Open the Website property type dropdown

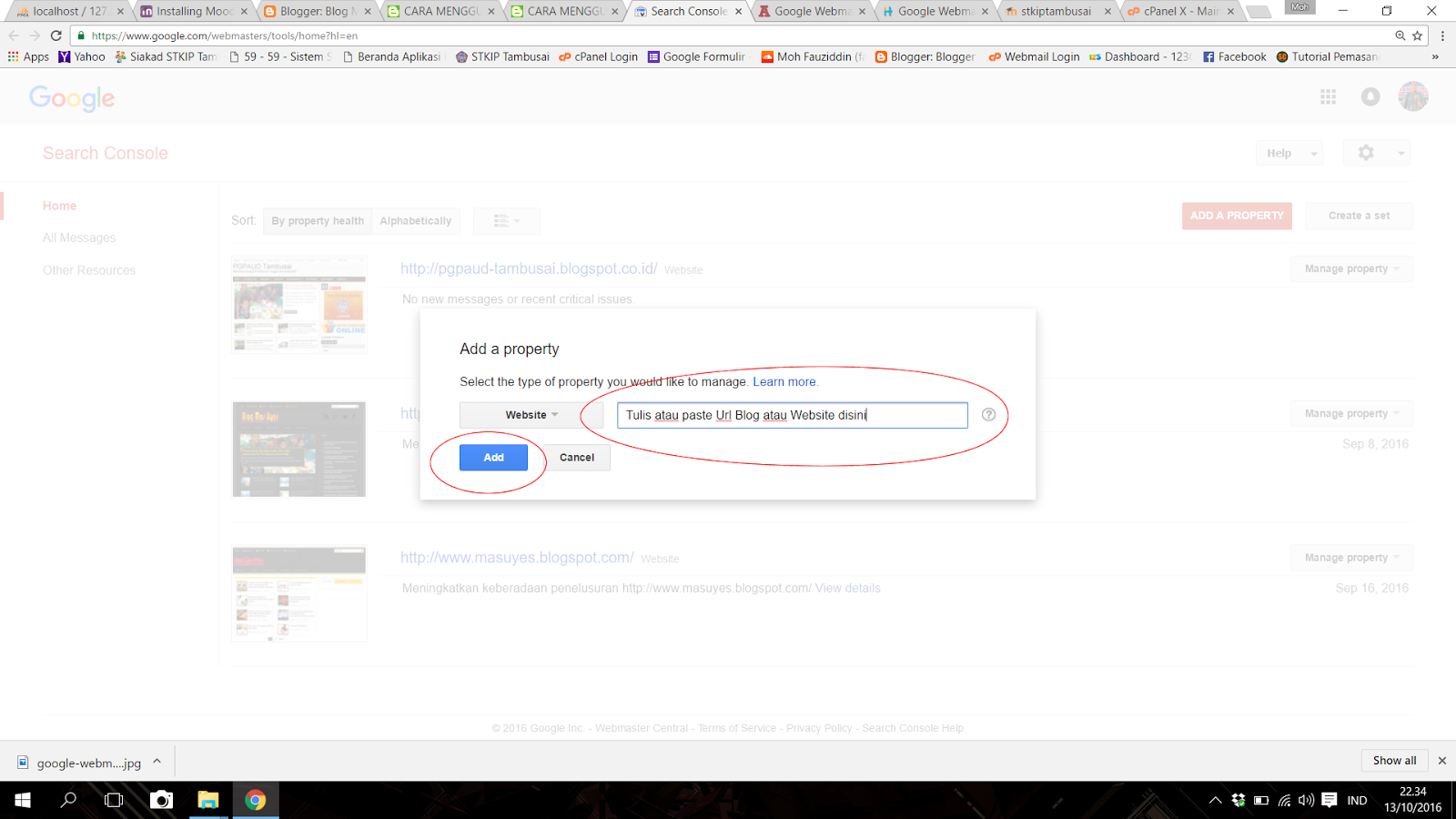click(x=531, y=415)
